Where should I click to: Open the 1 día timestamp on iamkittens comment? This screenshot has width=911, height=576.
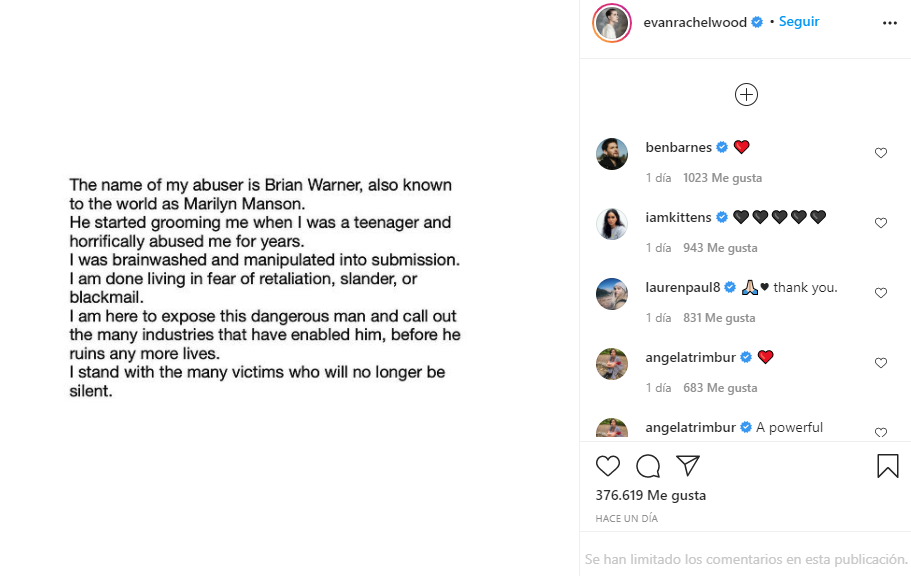[658, 248]
